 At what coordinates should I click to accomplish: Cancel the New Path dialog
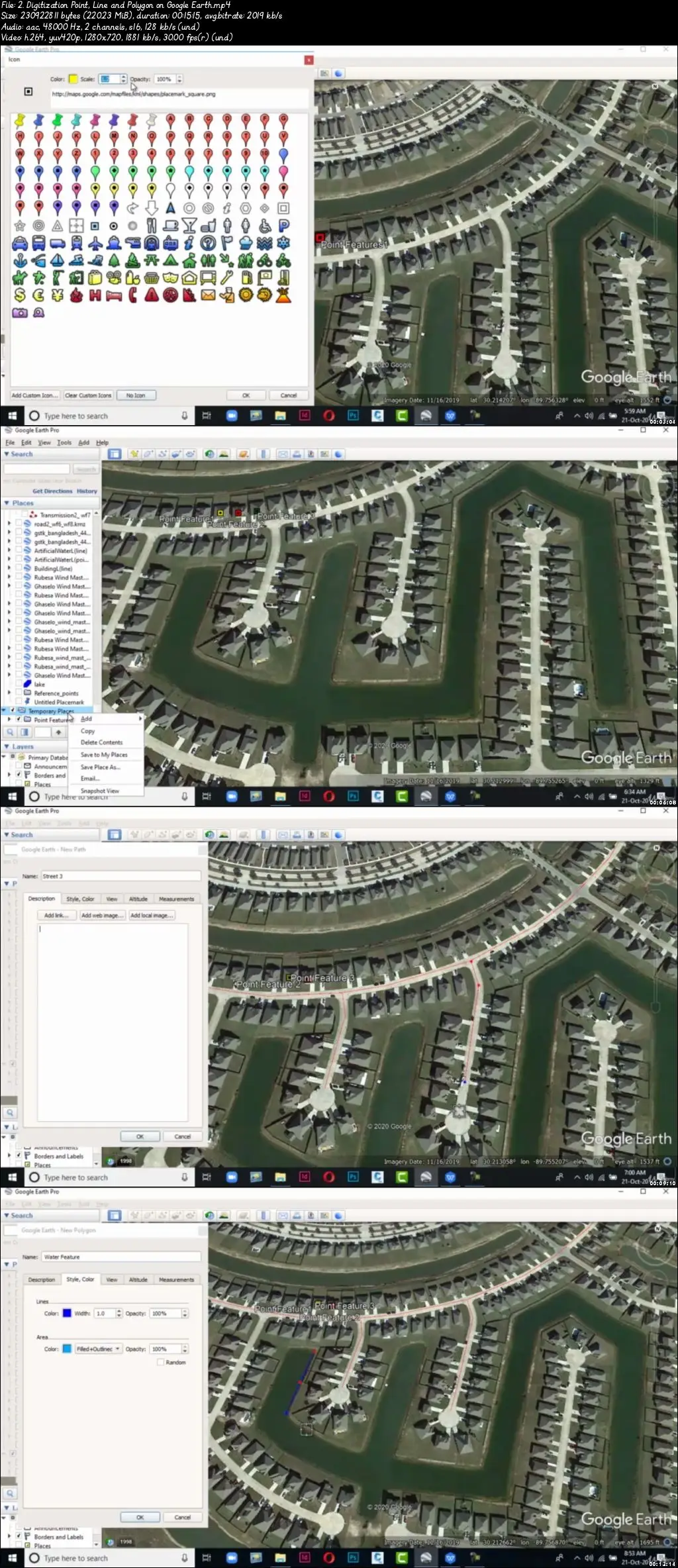click(183, 1136)
